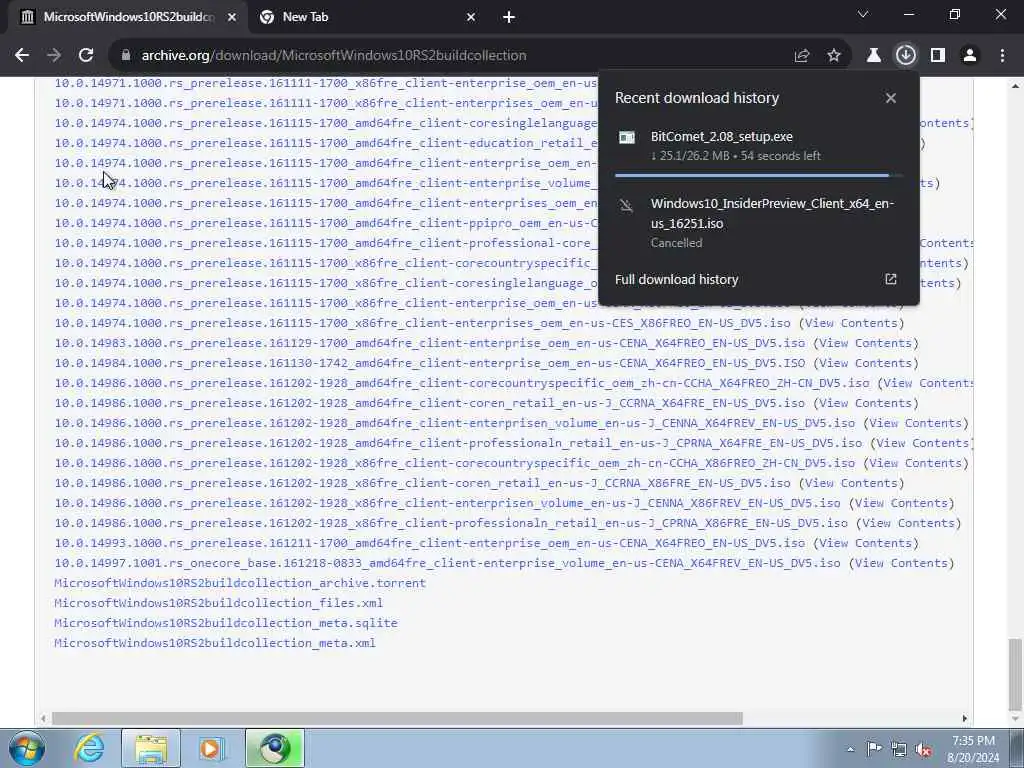
Task: Download 10.0.14986 amd64 professionaln_retail ISO
Action: click(458, 443)
